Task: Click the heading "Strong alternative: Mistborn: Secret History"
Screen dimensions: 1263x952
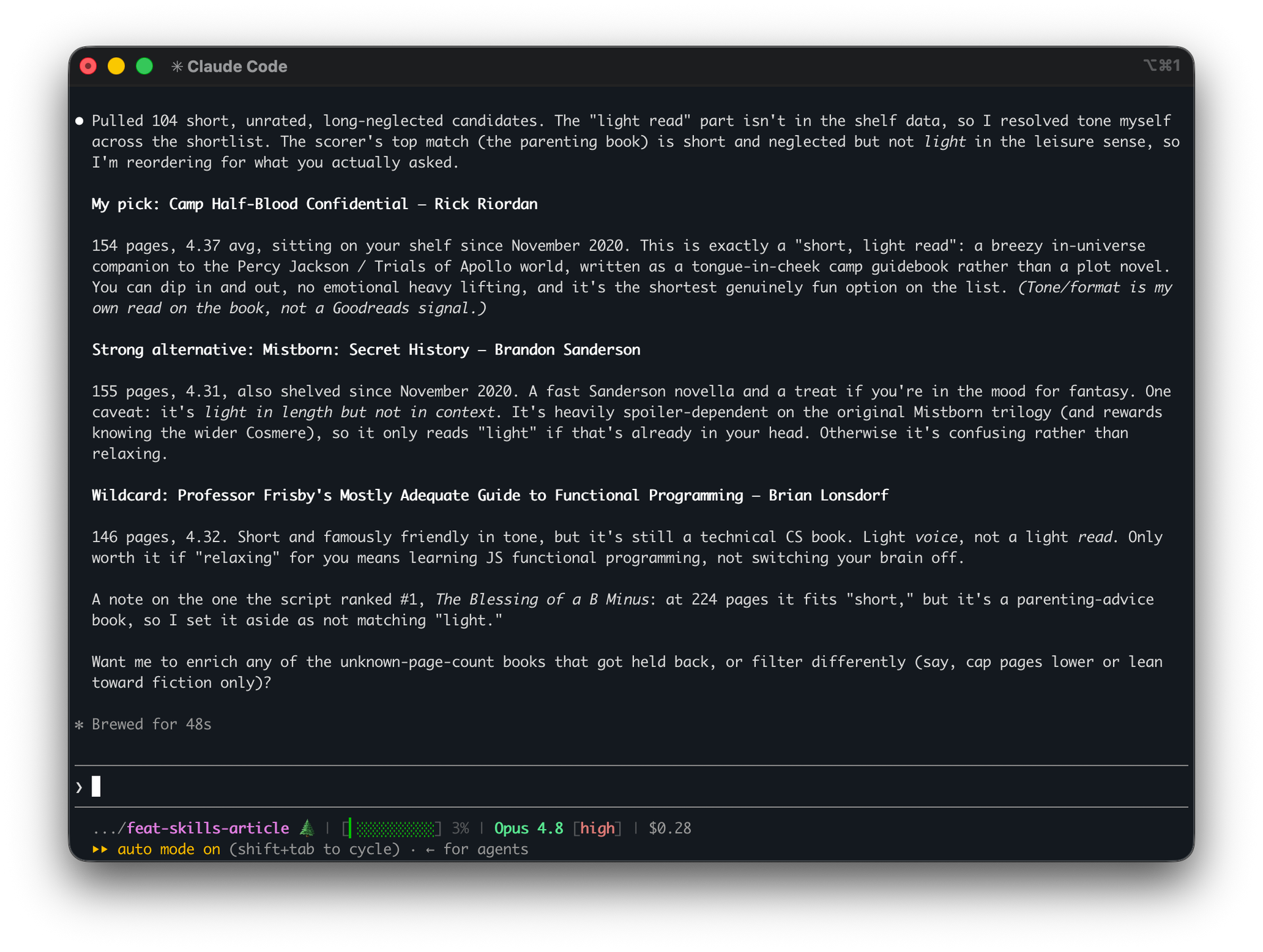Action: (x=366, y=349)
